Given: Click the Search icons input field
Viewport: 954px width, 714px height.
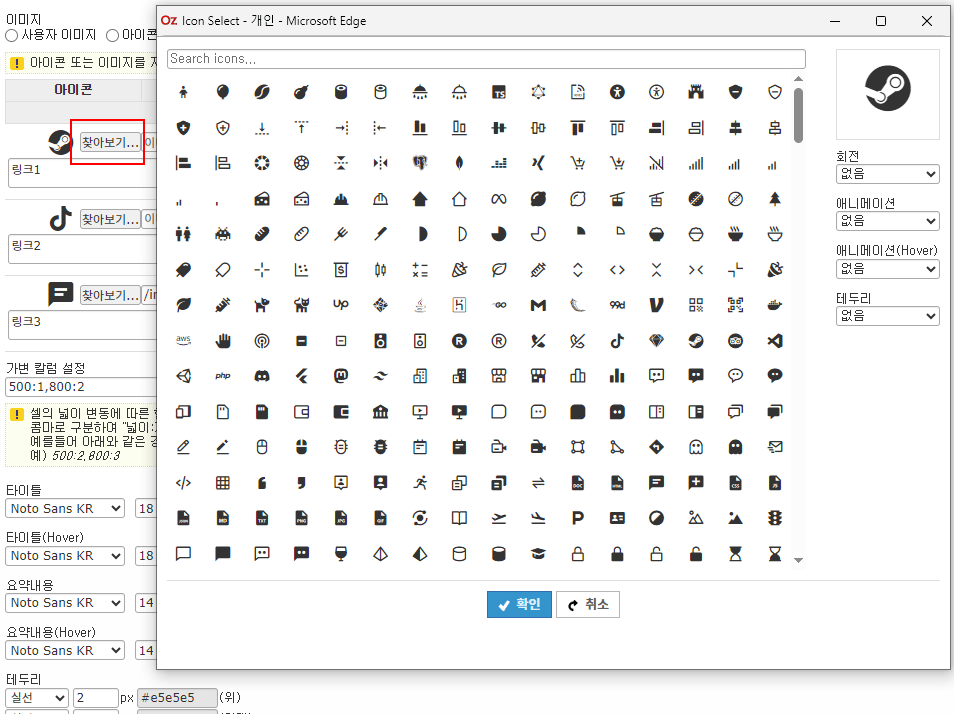Looking at the screenshot, I should [485, 58].
